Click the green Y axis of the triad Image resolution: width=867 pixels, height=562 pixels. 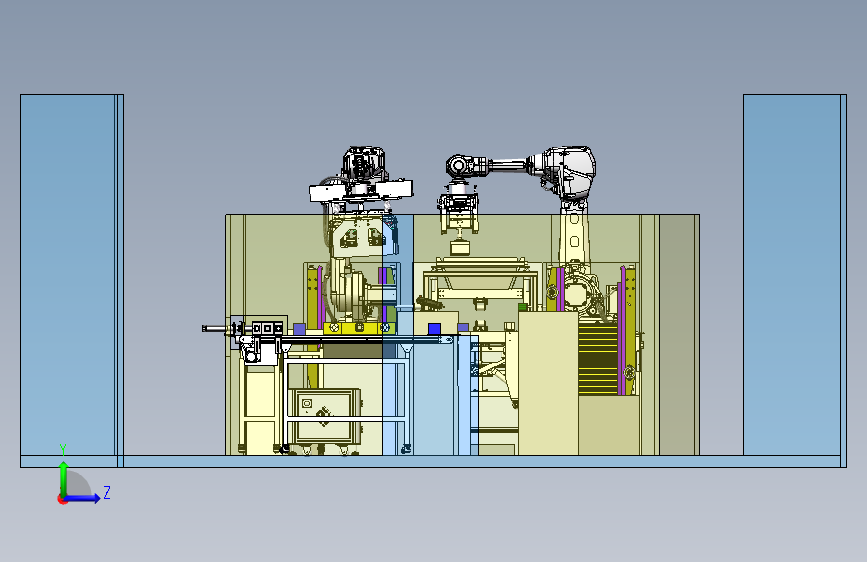(x=63, y=478)
